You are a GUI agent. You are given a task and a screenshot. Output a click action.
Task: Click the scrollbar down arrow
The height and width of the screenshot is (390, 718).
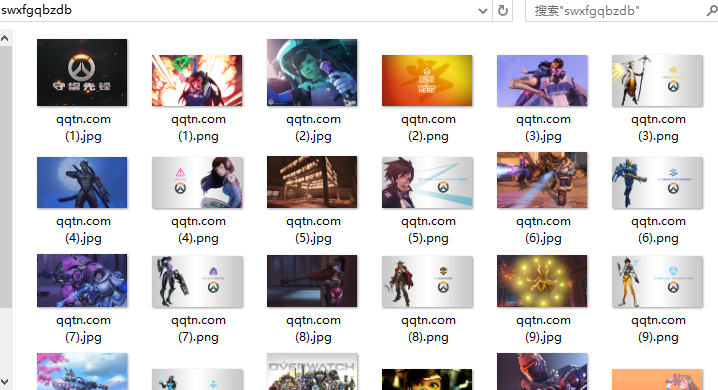tap(5, 382)
